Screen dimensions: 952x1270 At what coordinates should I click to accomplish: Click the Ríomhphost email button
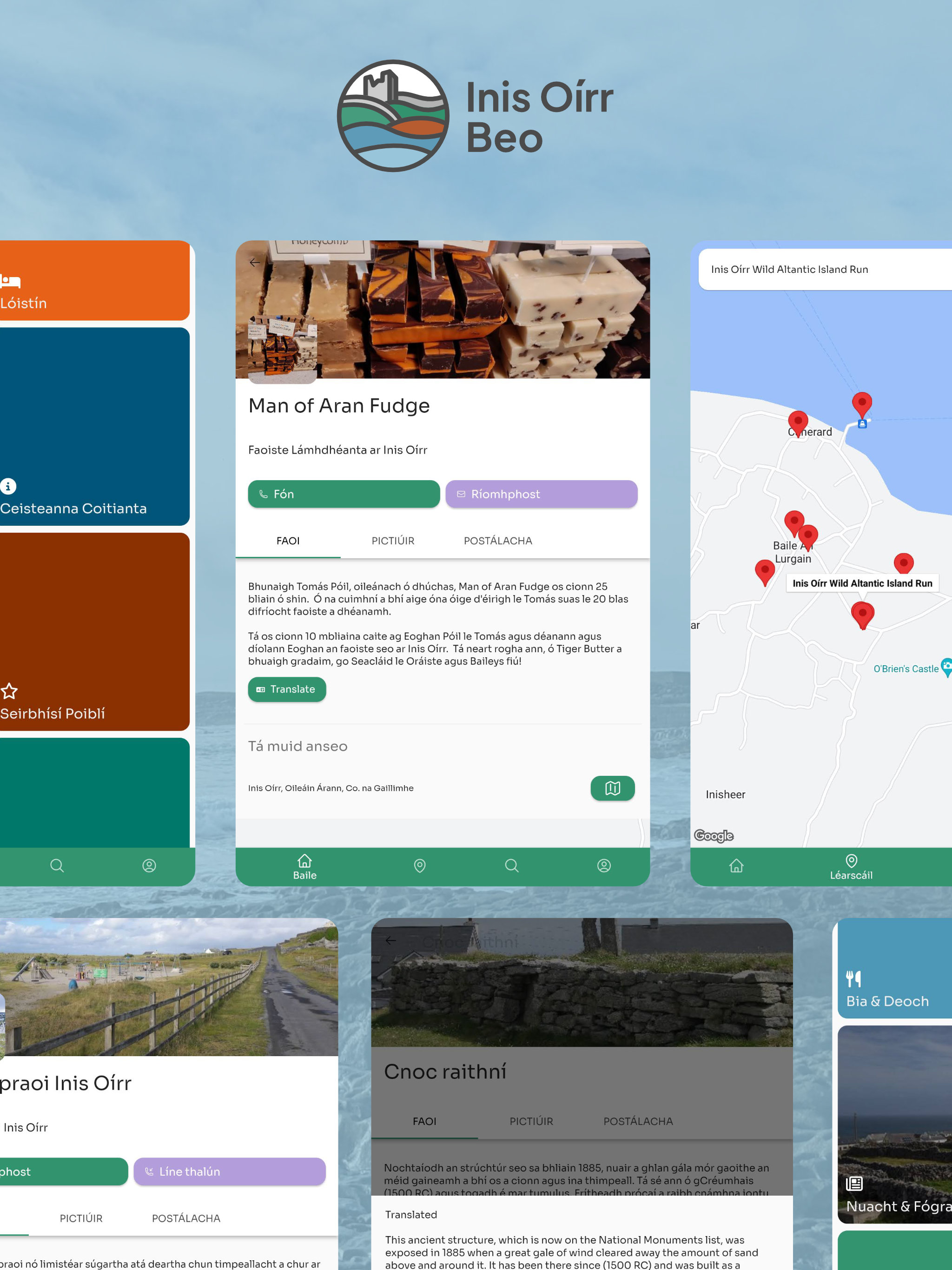point(541,494)
